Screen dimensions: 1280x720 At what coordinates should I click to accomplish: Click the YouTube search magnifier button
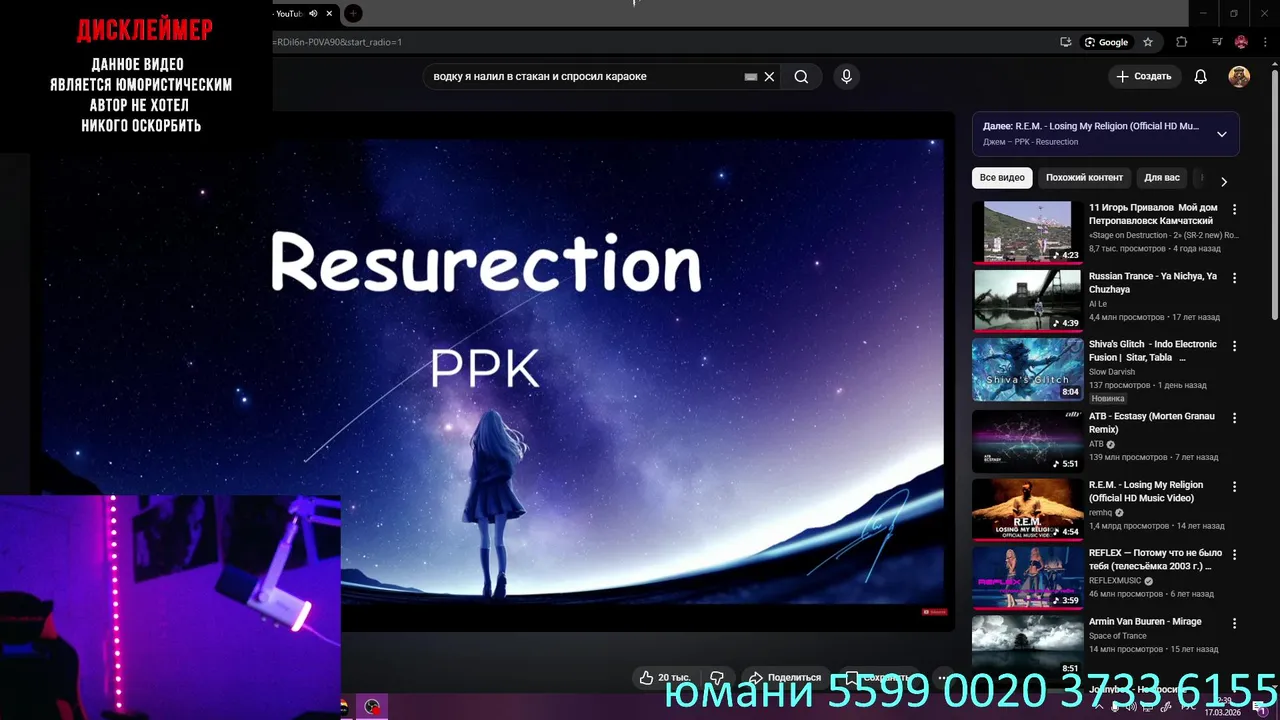tap(801, 77)
